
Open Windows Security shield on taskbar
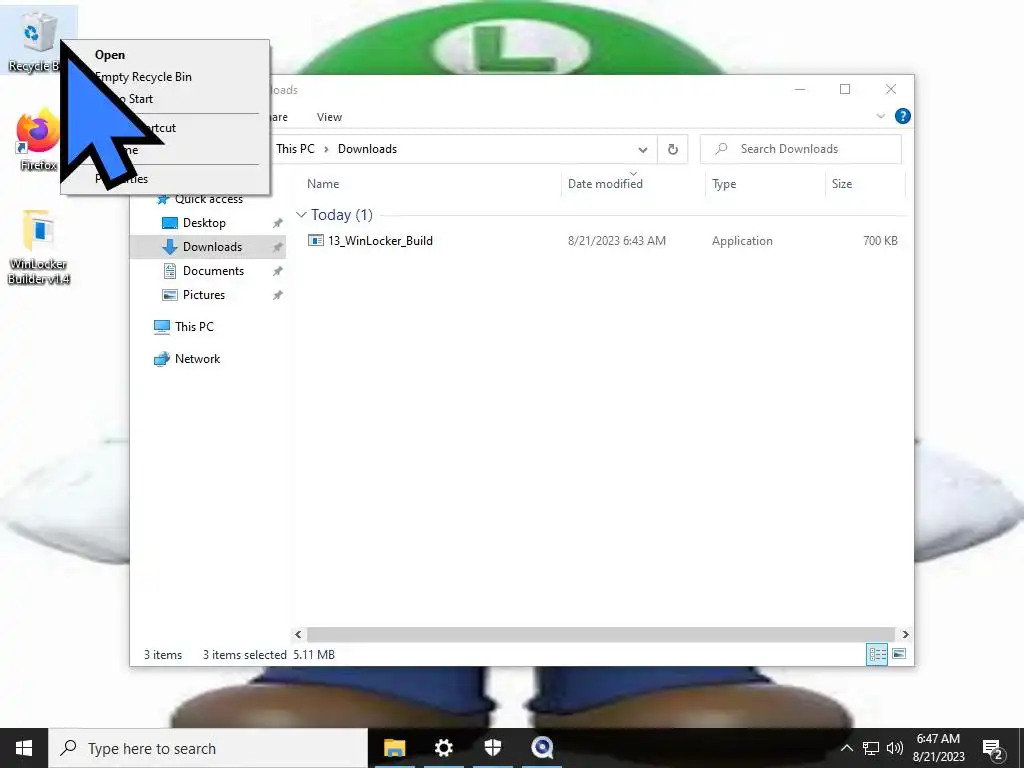[x=493, y=748]
